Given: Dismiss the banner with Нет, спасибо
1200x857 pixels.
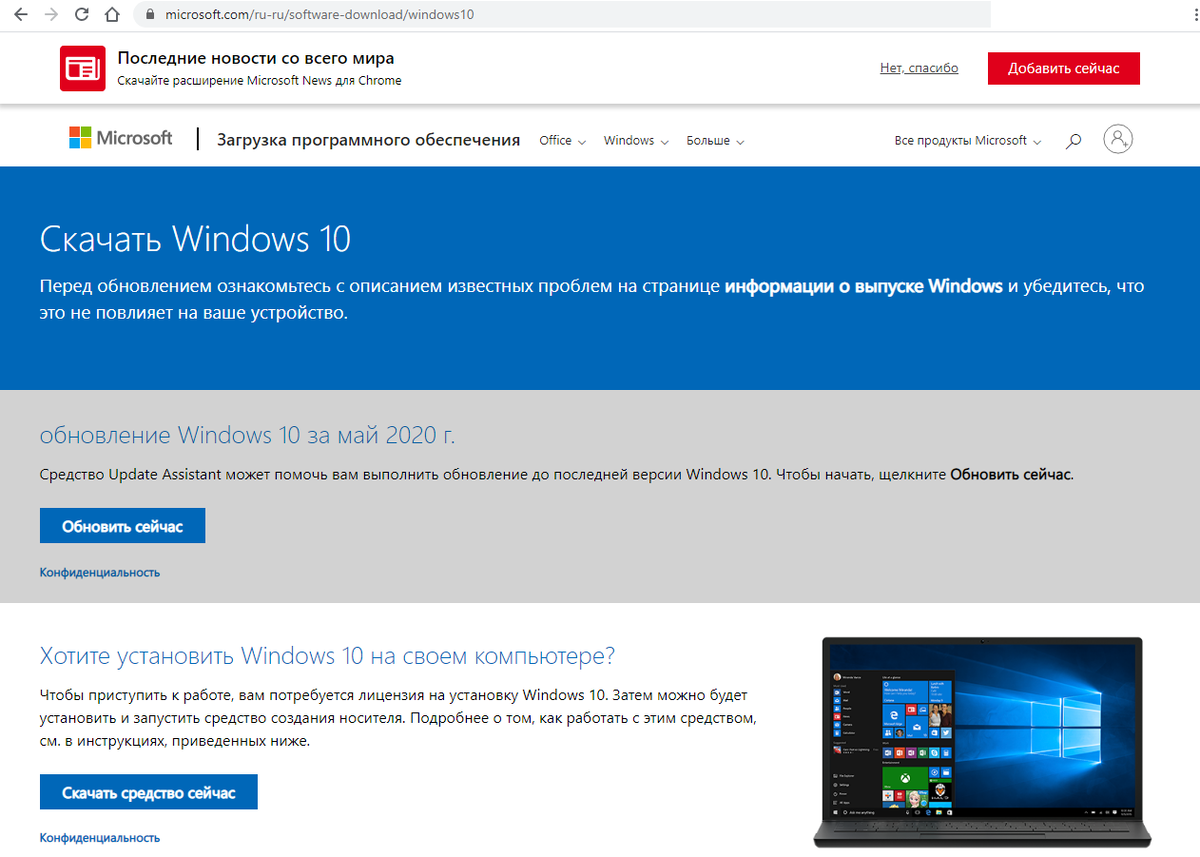Looking at the screenshot, I should pos(919,68).
